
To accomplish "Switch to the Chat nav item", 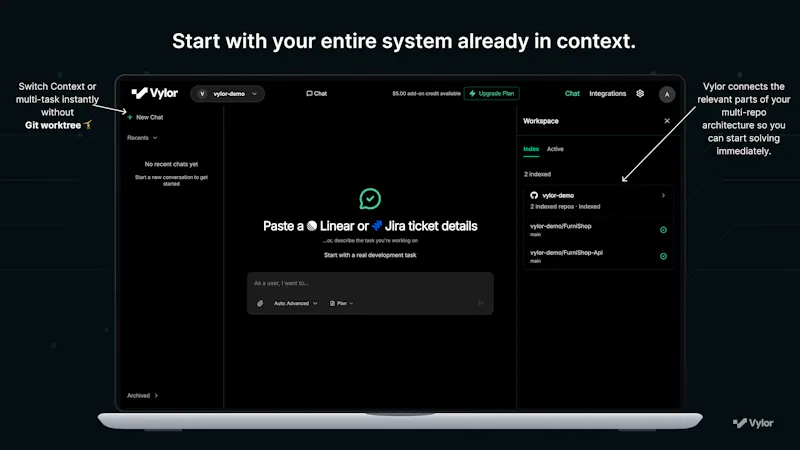I will point(572,93).
